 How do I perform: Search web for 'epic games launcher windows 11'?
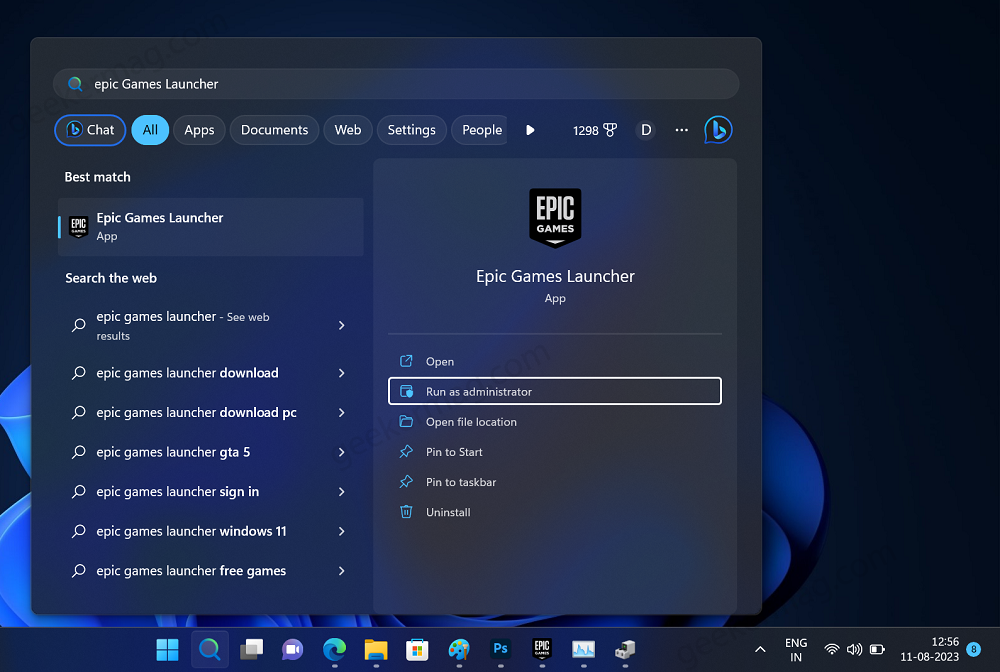210,531
